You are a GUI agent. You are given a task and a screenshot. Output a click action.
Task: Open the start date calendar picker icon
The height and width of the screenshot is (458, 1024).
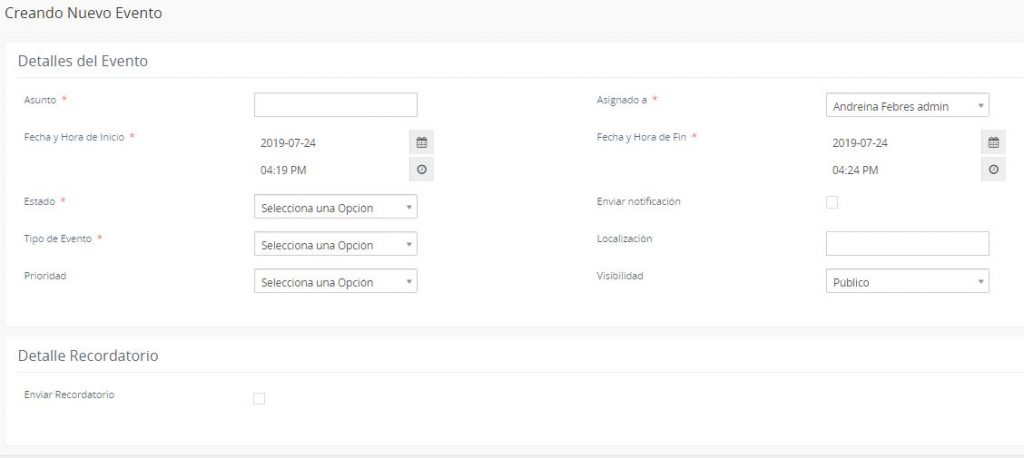click(421, 143)
